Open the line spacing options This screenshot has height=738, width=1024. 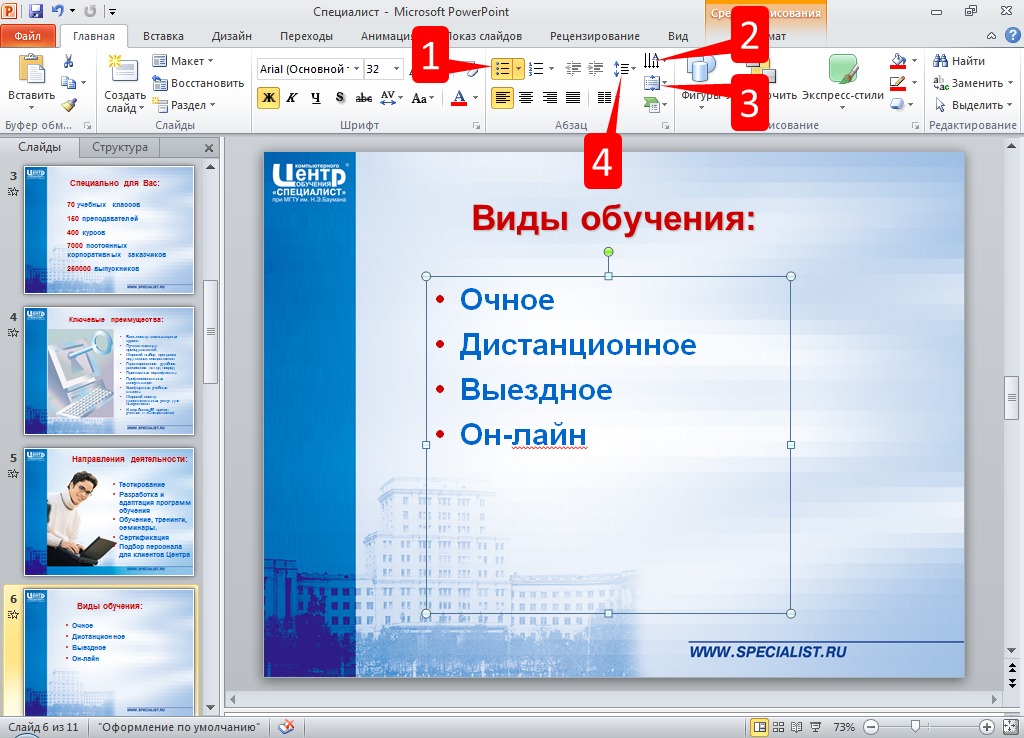tap(625, 69)
